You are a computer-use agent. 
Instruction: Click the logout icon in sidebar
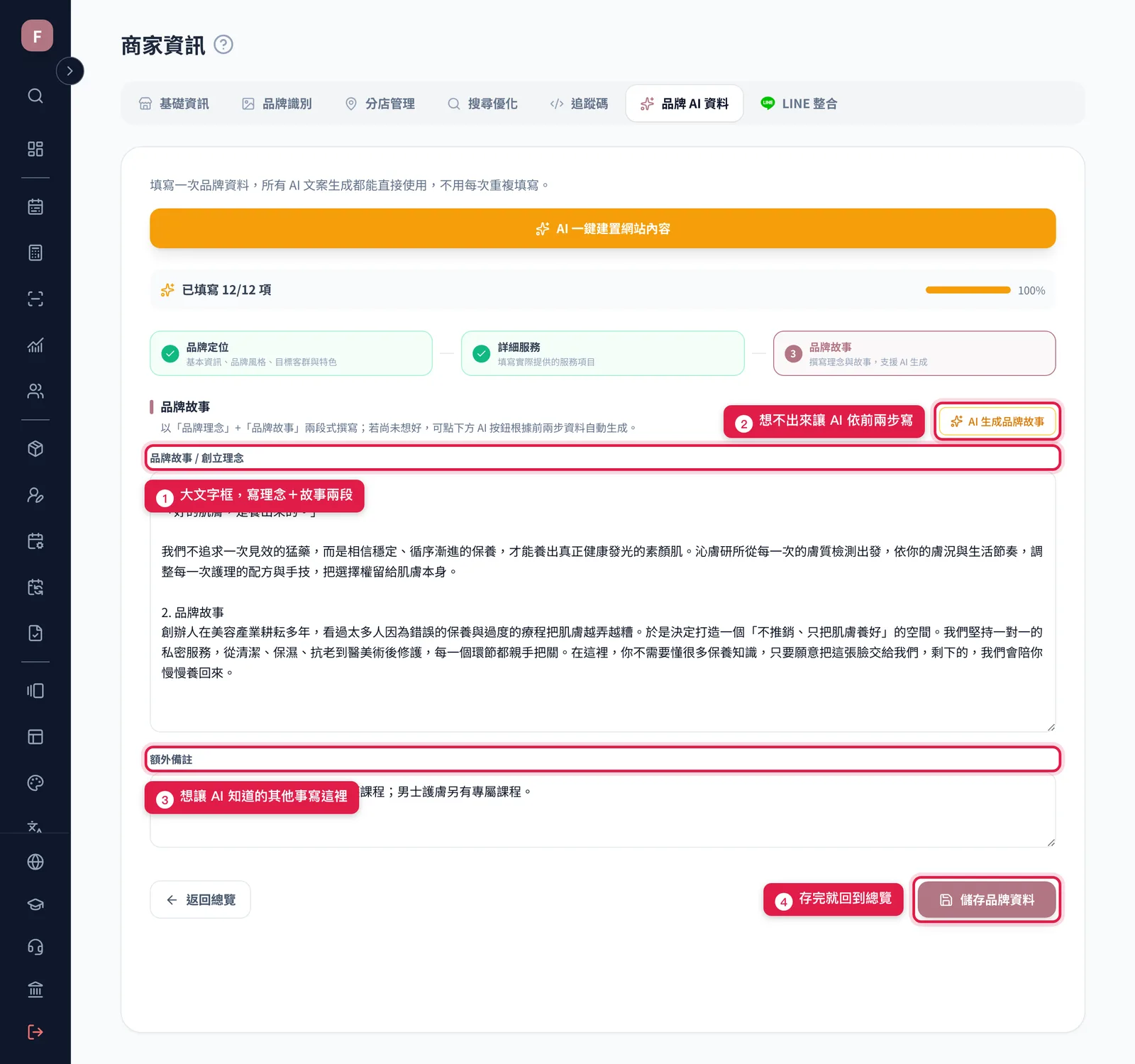click(x=35, y=1032)
